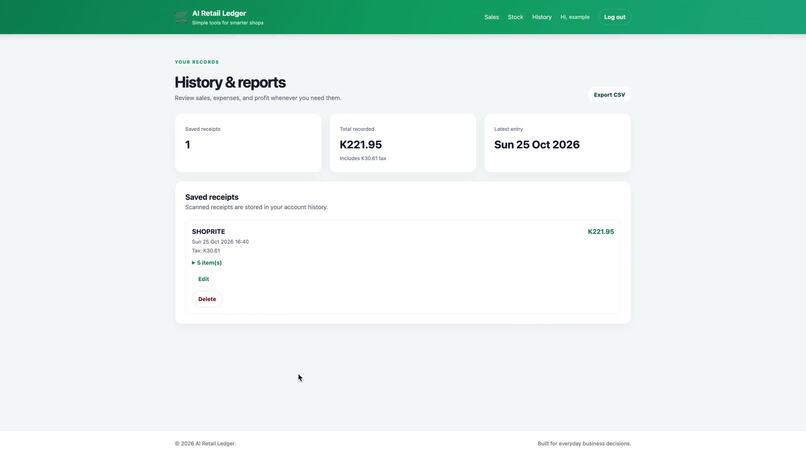Click the K221.95 receipt amount in green
Viewport: 806px width, 453px height.
(x=600, y=232)
